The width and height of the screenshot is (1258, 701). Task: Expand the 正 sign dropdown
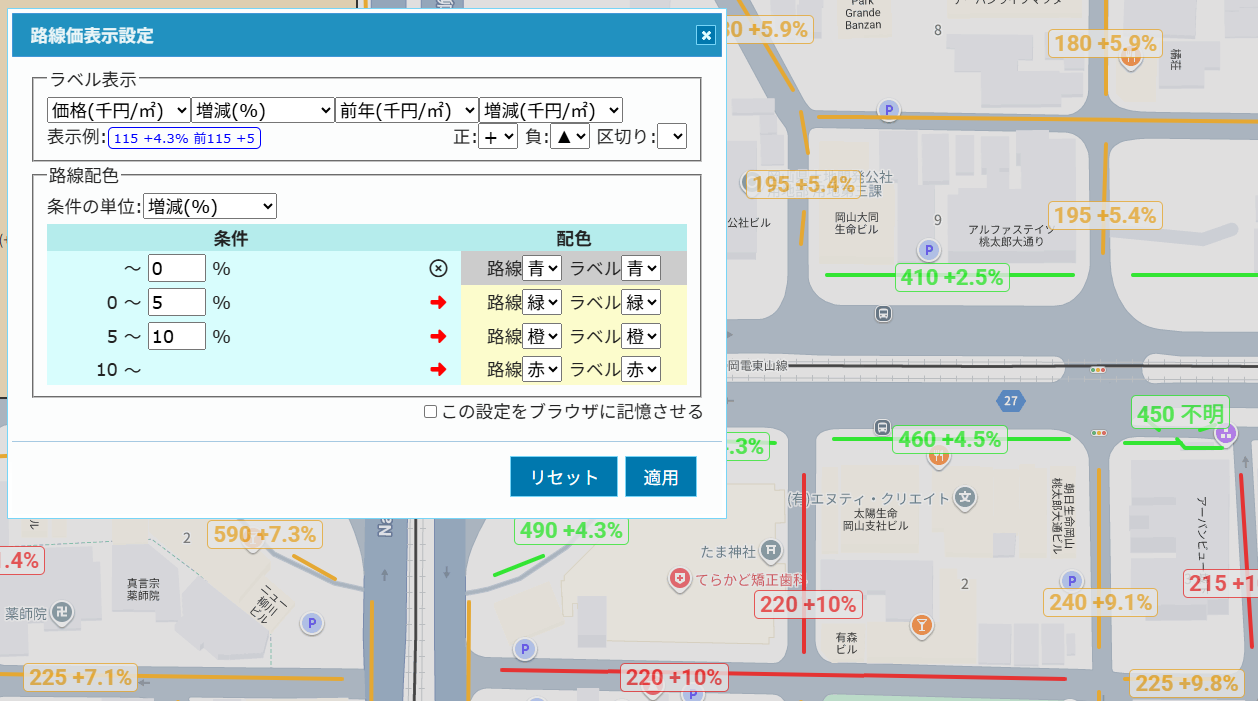point(498,137)
